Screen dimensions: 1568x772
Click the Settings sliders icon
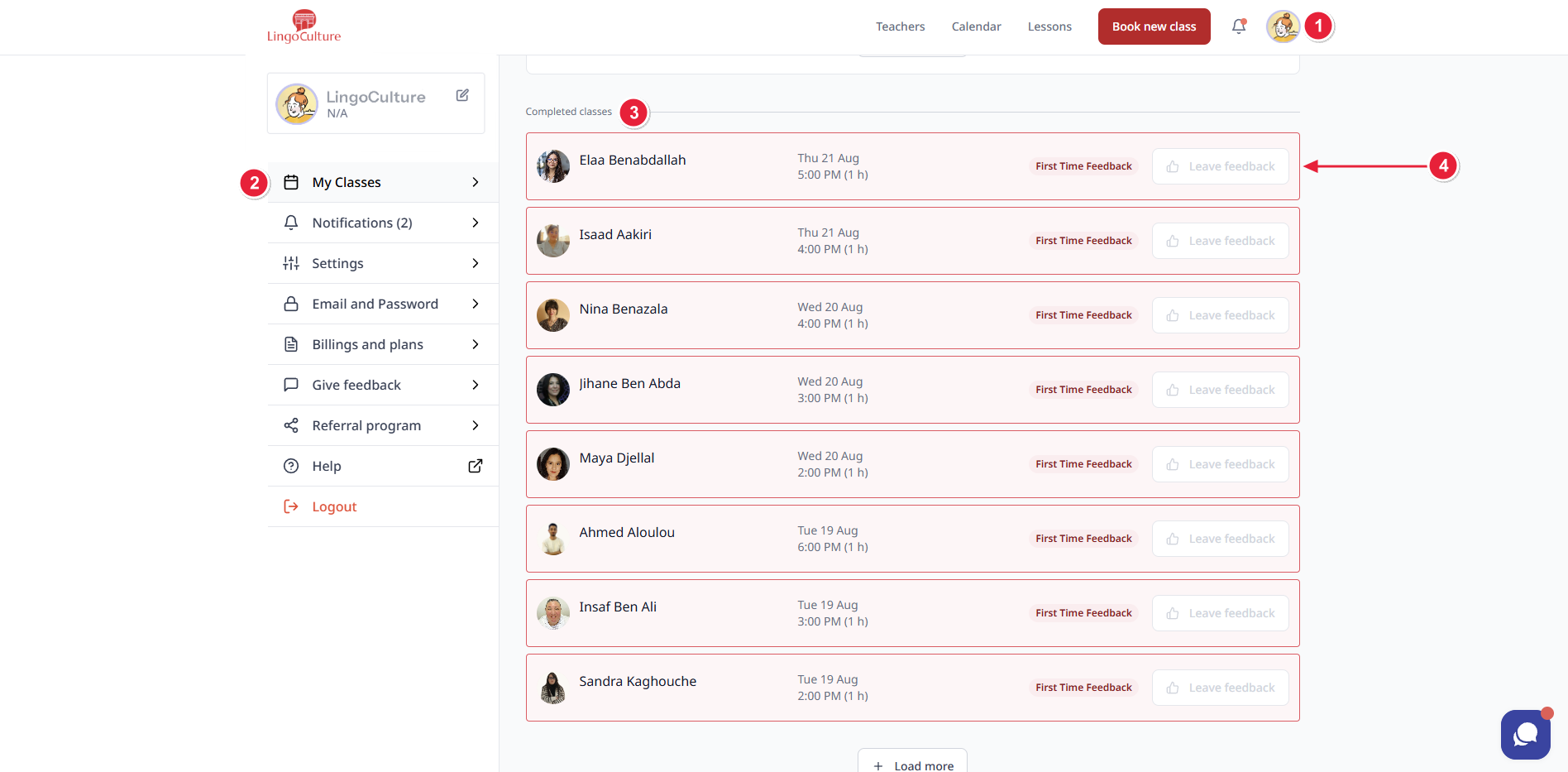(291, 263)
